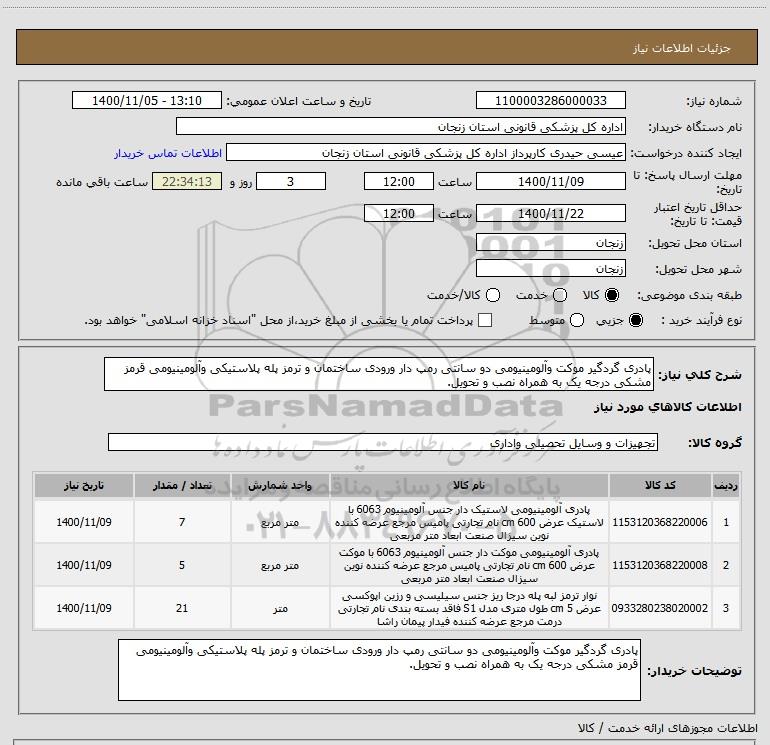This screenshot has width=770, height=745.
Task: Click the واحد شمارش column header
Action: 280,485
